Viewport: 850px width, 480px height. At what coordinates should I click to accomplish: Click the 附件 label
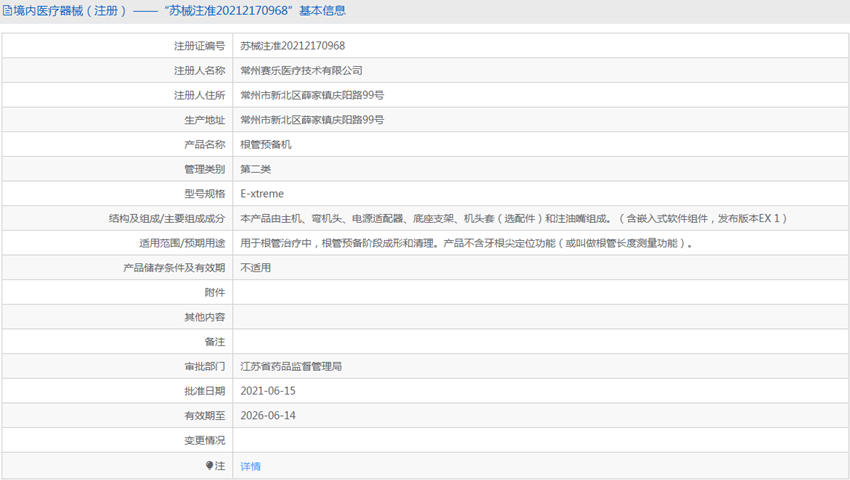pos(215,292)
